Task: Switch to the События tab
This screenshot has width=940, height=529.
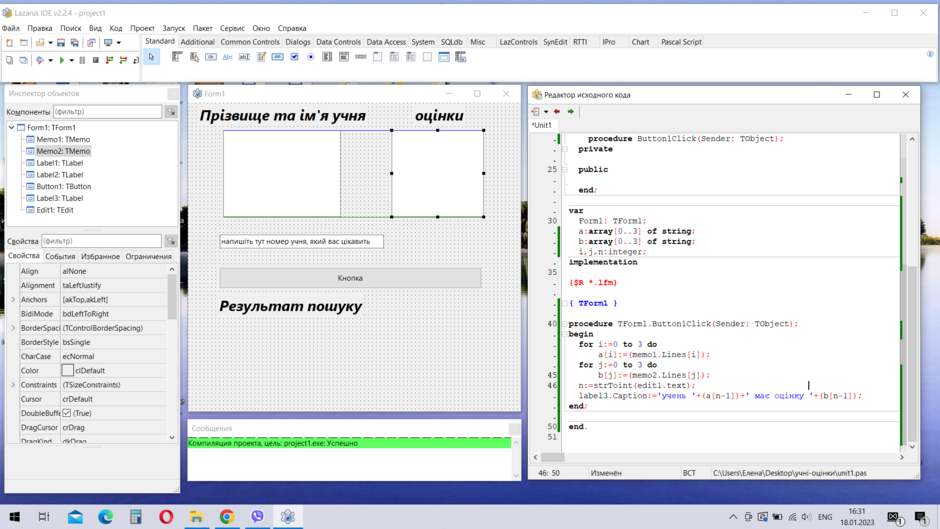Action: click(x=61, y=256)
